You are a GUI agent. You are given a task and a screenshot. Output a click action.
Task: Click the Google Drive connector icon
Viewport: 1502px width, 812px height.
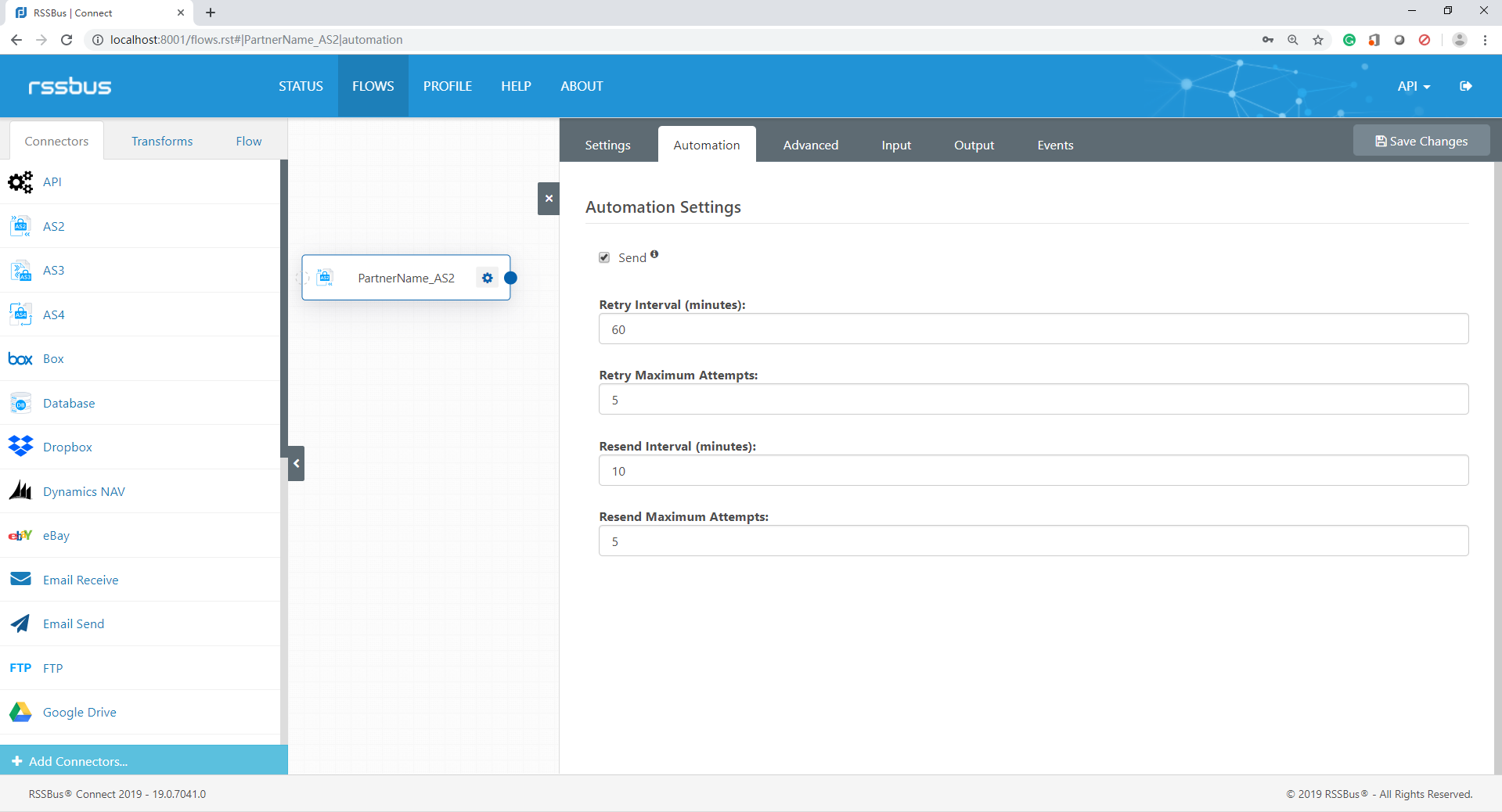[20, 712]
